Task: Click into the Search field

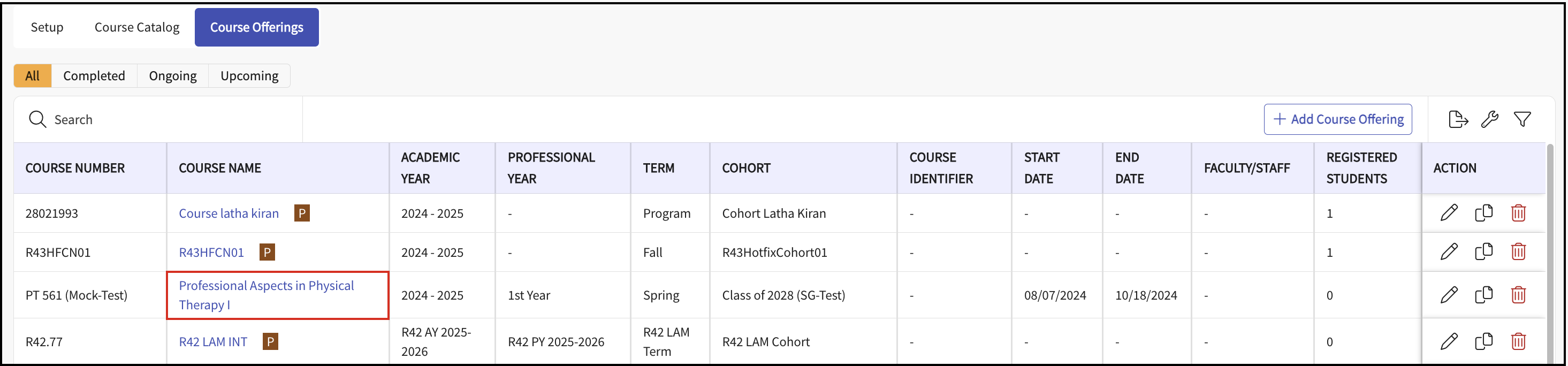Action: [x=170, y=120]
